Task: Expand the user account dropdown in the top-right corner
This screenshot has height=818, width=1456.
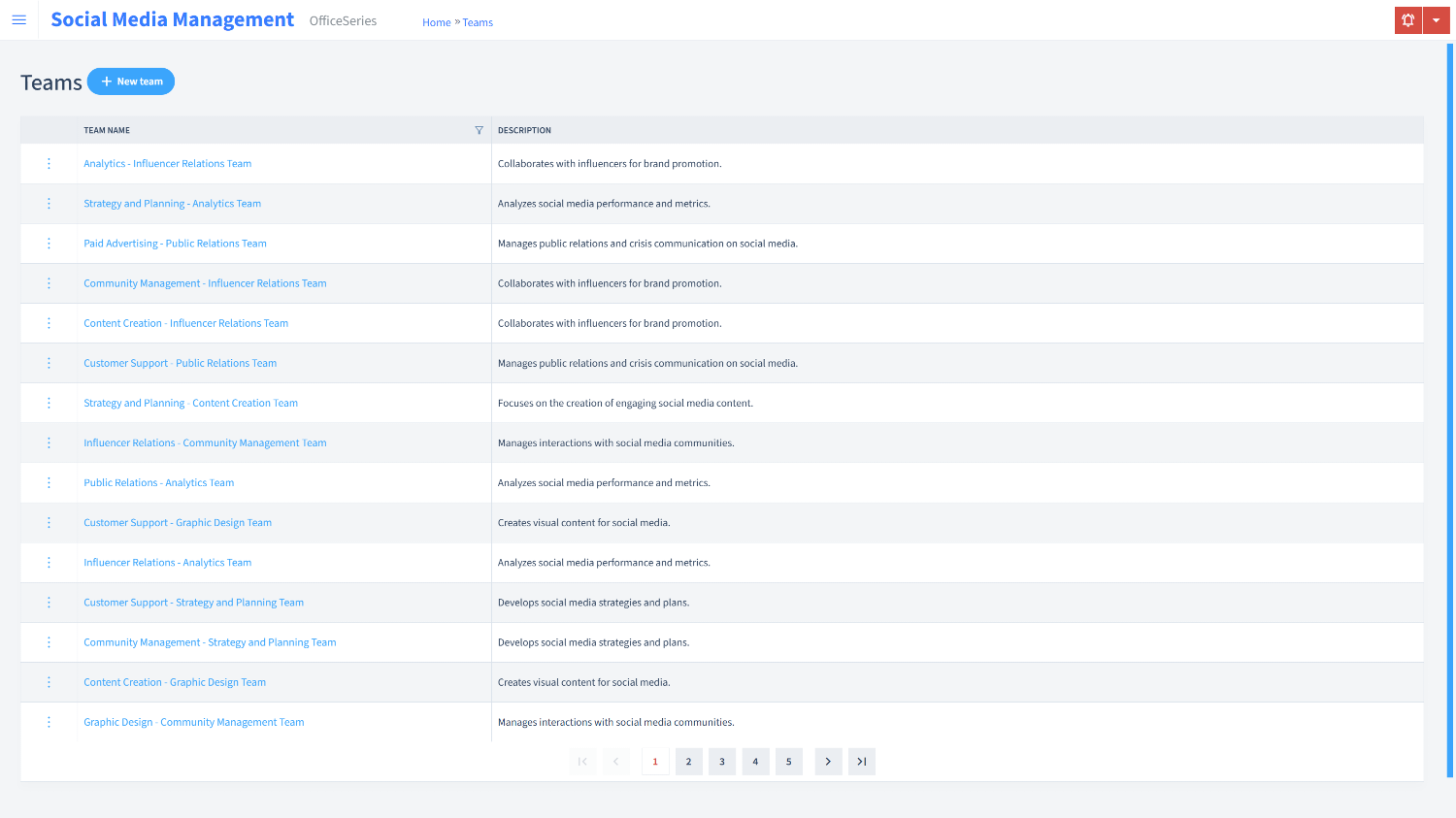Action: point(1437,19)
